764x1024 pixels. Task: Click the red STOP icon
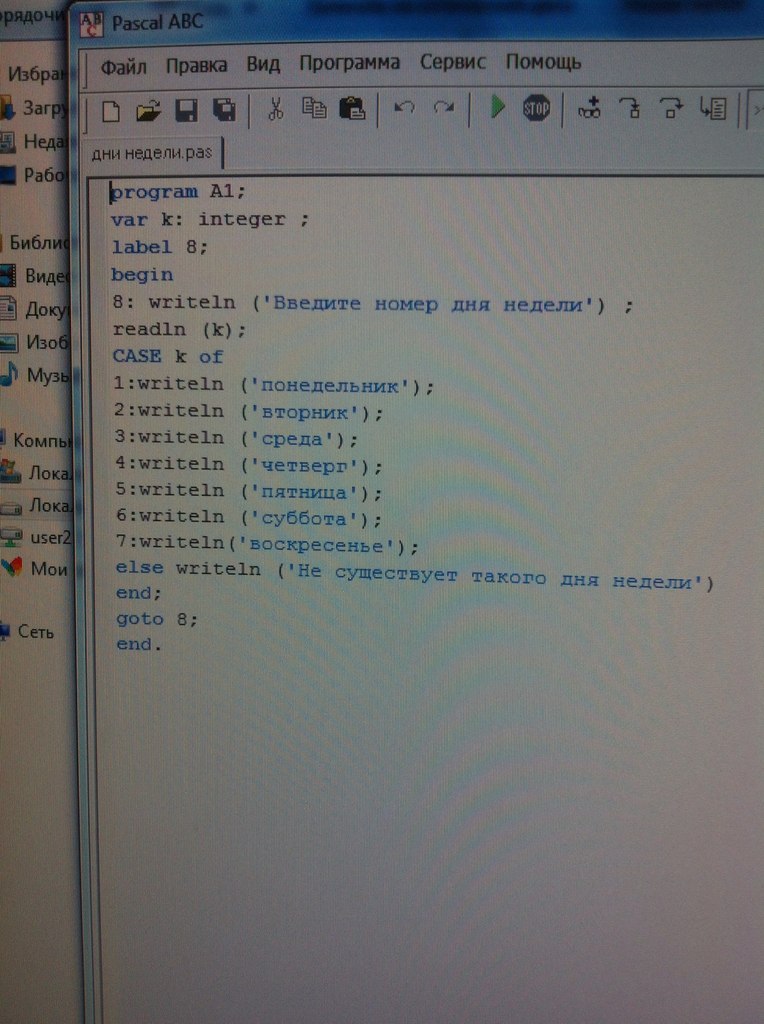(536, 108)
